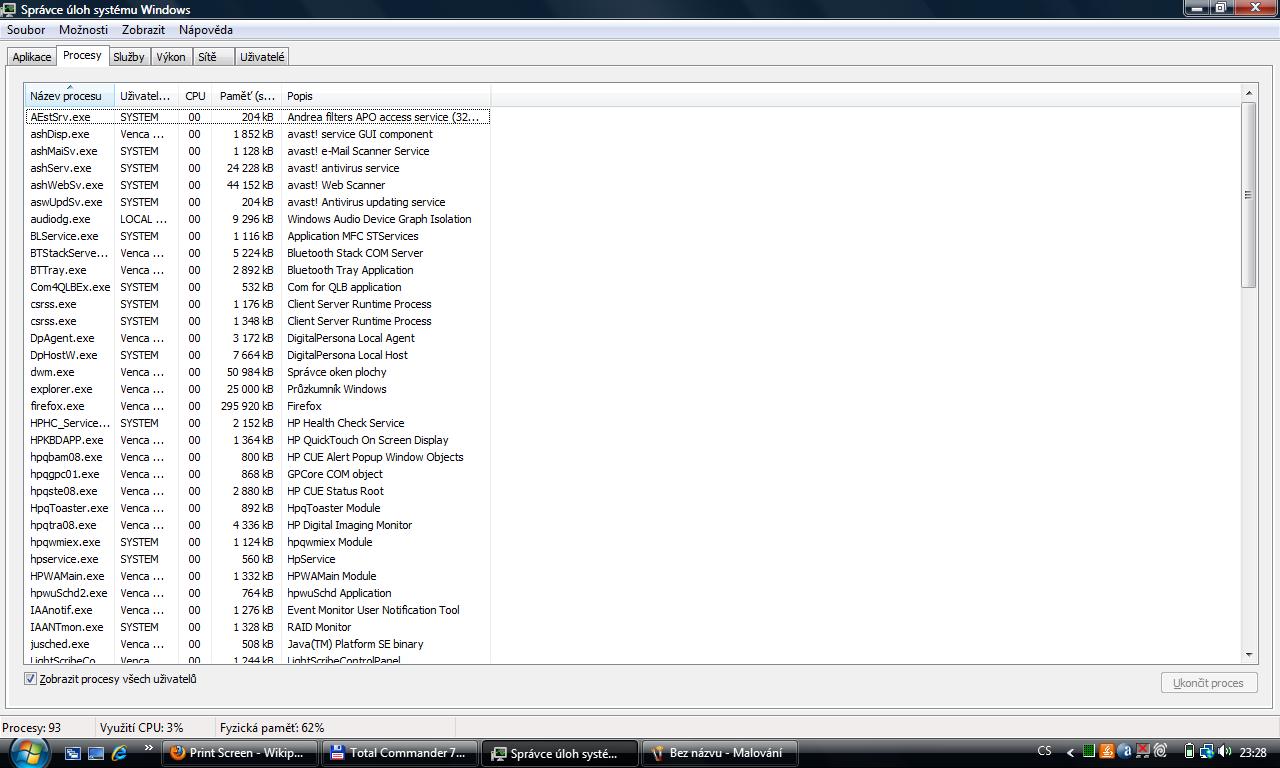Click the Switch between windows quick launch icon
This screenshot has width=1280, height=768.
coord(73,753)
